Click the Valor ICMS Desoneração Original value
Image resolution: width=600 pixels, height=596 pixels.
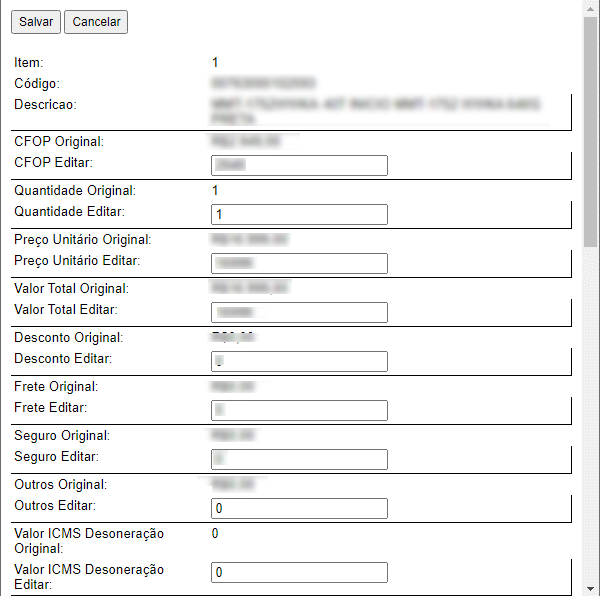pyautogui.click(x=216, y=534)
